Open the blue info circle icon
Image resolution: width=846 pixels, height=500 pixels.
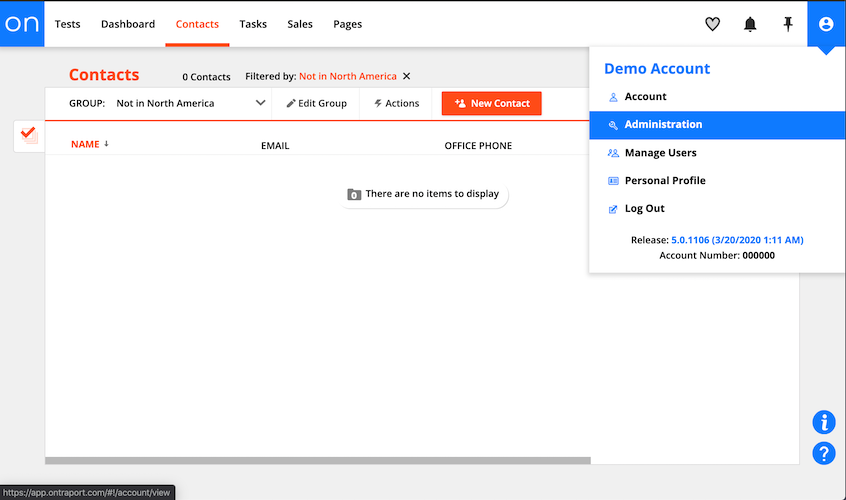tap(824, 422)
